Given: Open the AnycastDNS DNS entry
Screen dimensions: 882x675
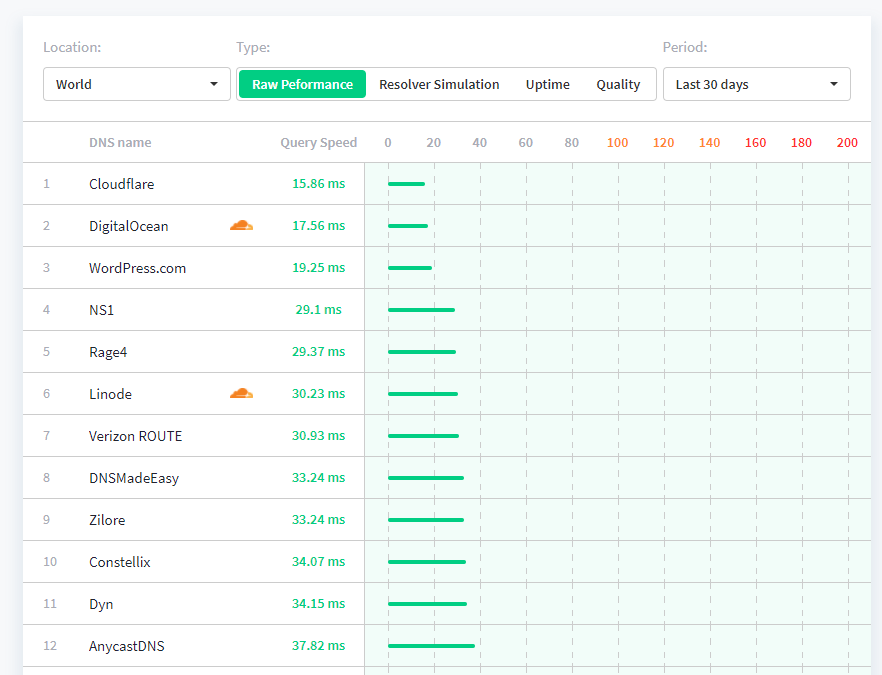Looking at the screenshot, I should [127, 646].
